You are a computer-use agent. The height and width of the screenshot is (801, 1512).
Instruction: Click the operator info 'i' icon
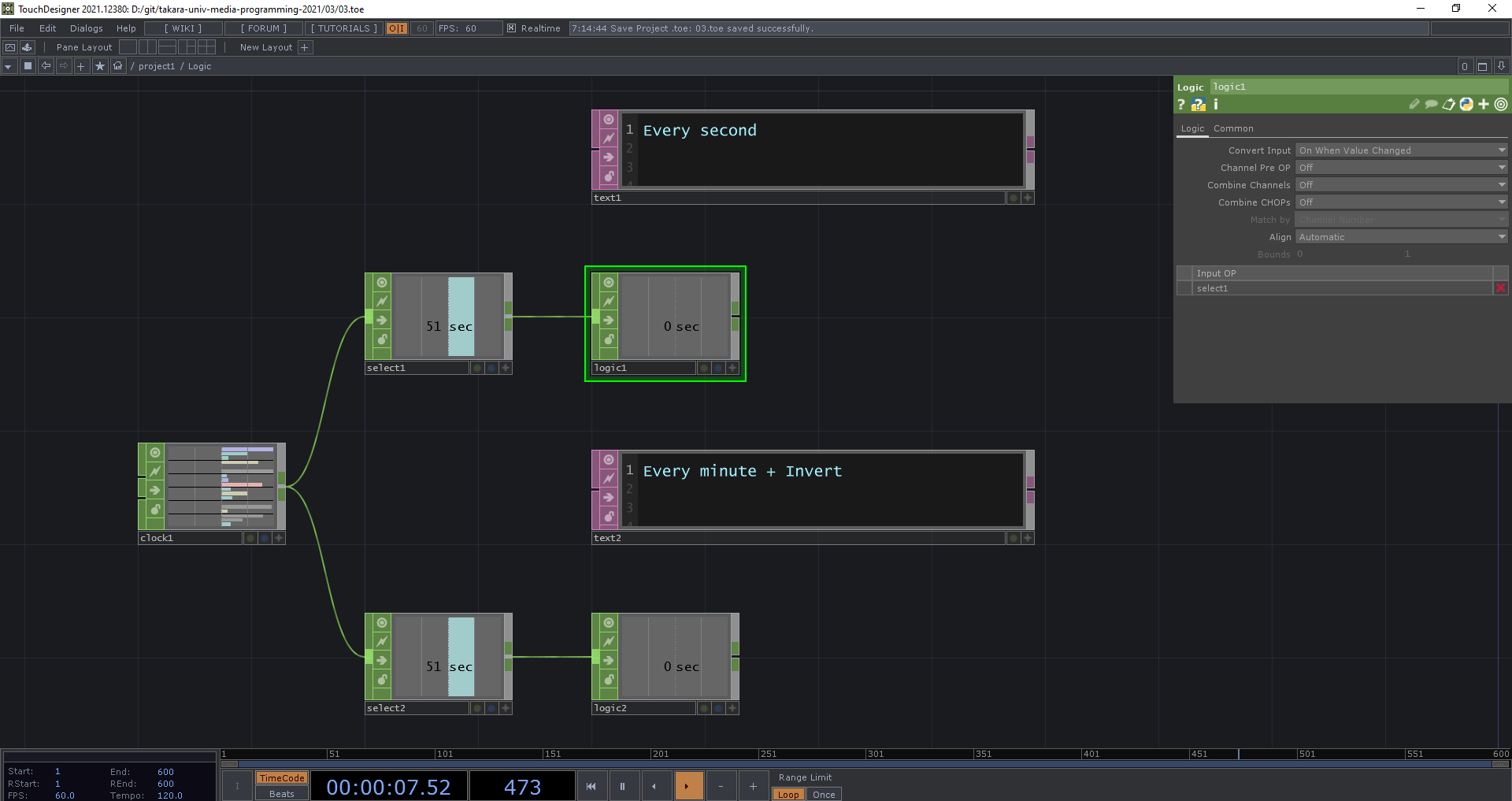[1215, 104]
